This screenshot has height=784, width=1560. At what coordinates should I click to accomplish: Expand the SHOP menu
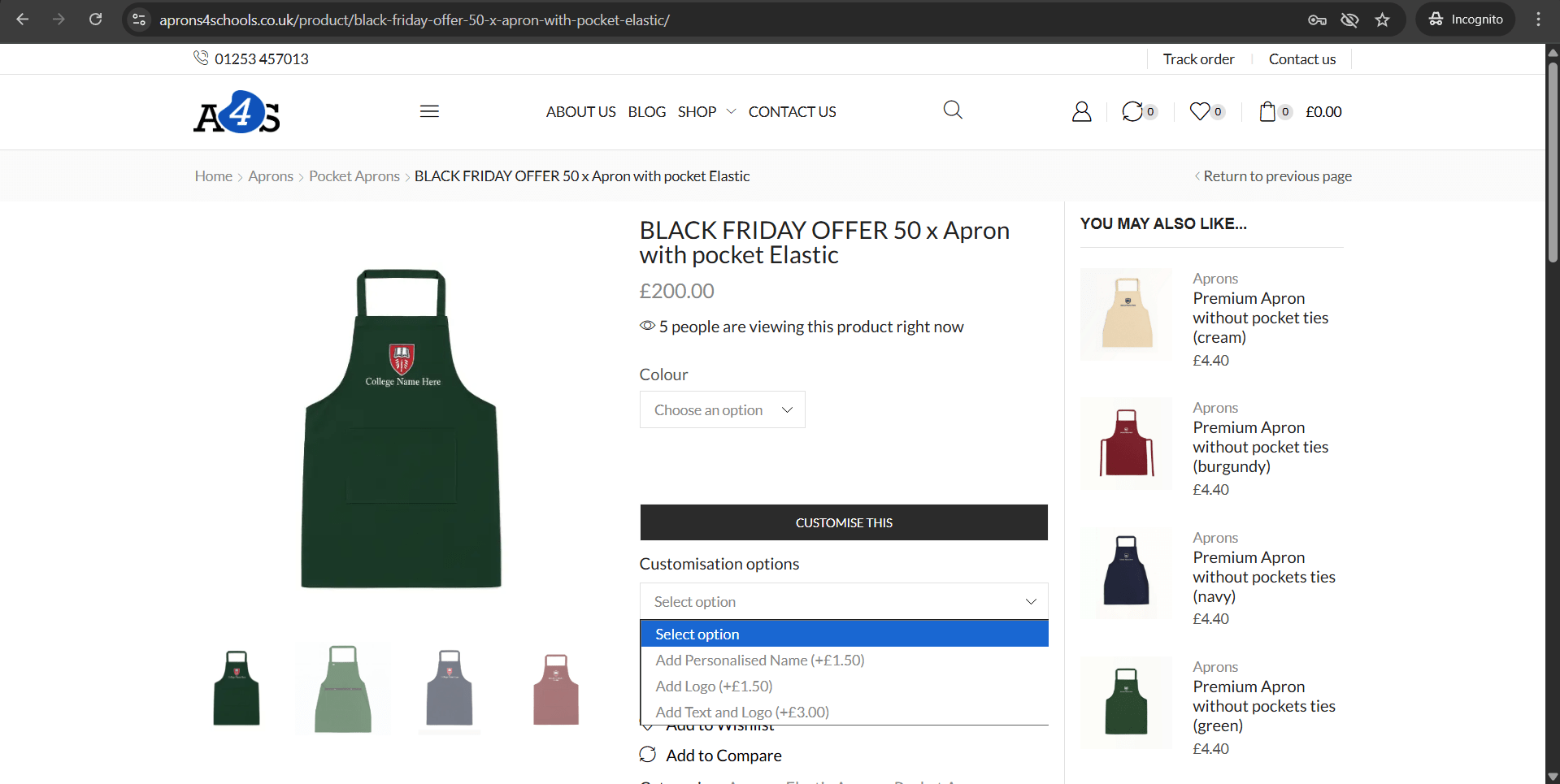click(706, 112)
